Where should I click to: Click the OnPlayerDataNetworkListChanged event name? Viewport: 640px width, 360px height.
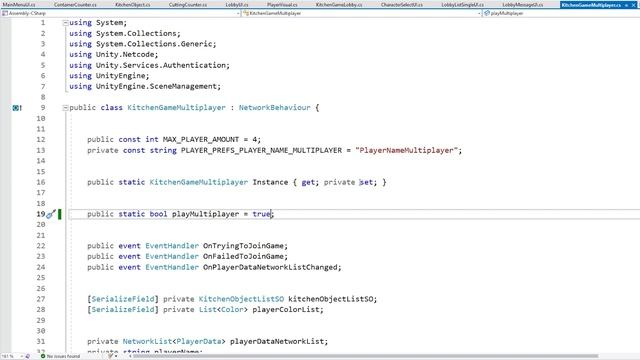270,267
